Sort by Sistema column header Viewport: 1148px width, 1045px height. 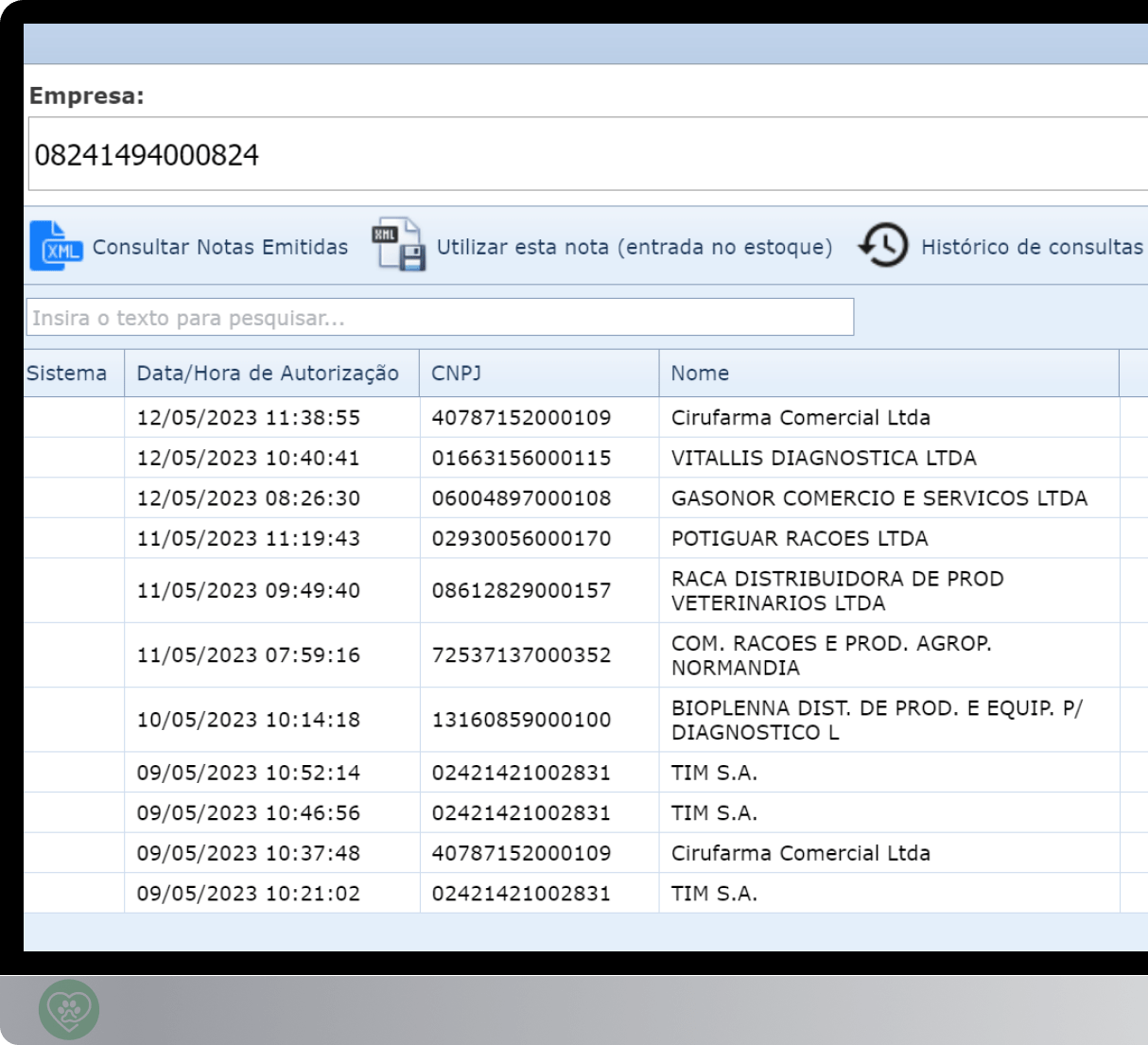click(x=67, y=374)
